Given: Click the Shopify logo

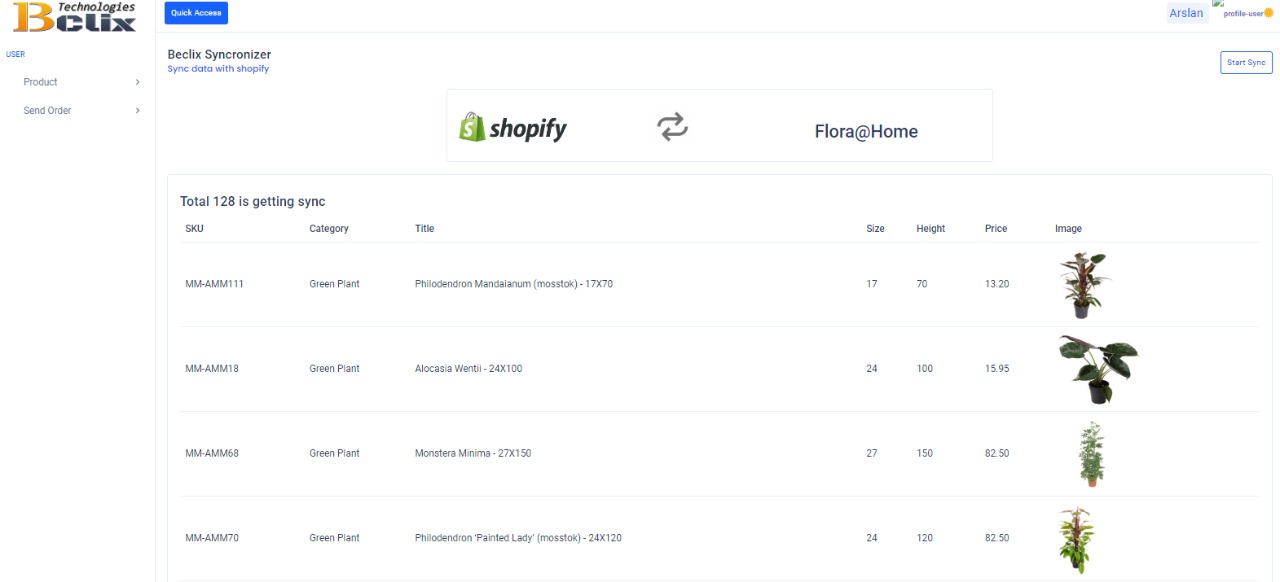Looking at the screenshot, I should point(513,127).
